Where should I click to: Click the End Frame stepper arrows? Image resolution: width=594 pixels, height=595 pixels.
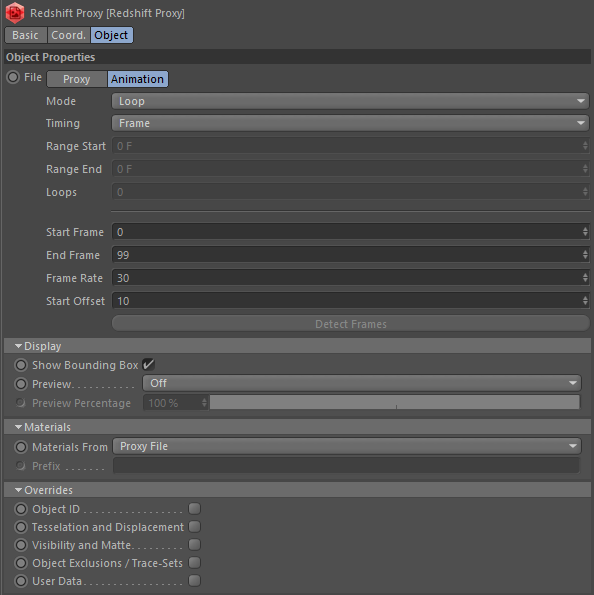coord(585,255)
